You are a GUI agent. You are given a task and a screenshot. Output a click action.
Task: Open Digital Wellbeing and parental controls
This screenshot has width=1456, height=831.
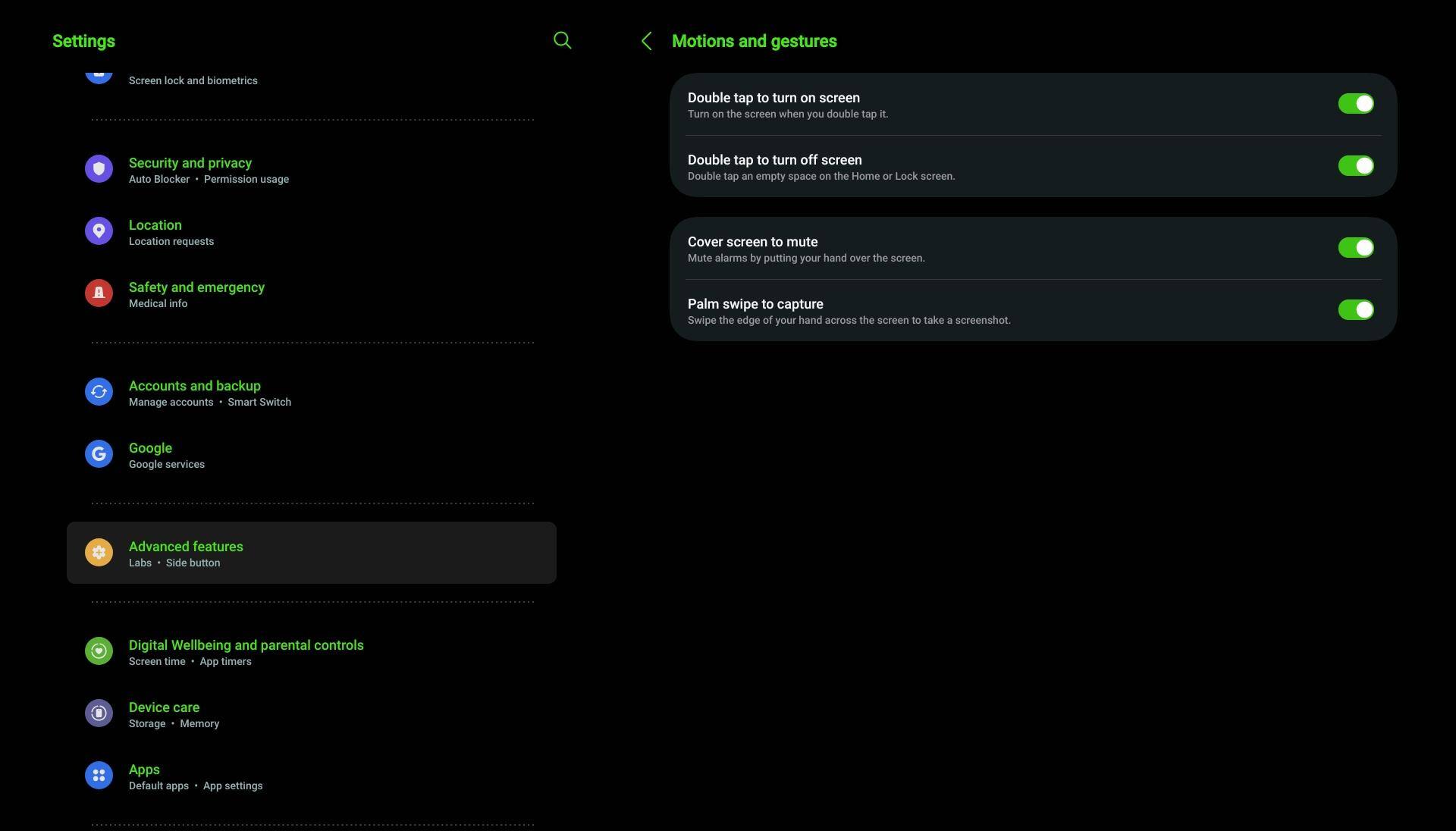(x=246, y=645)
